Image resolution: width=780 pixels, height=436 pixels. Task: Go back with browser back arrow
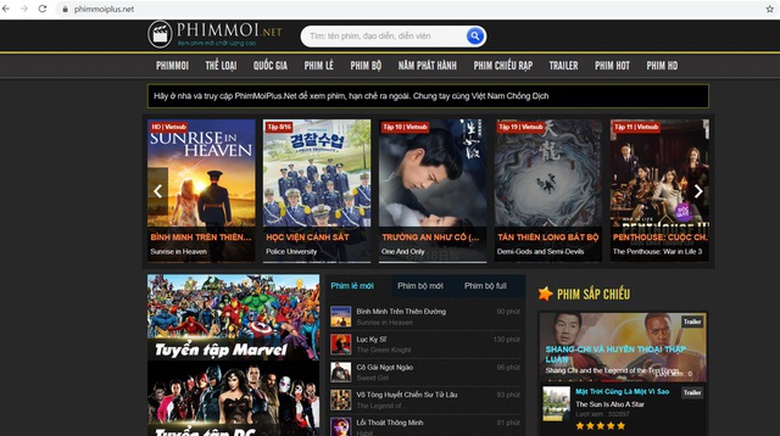(8, 8)
